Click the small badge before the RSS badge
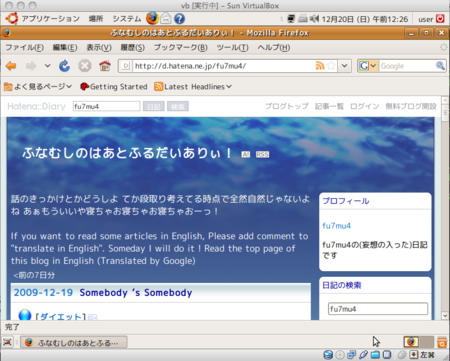450x361 pixels. (x=246, y=154)
